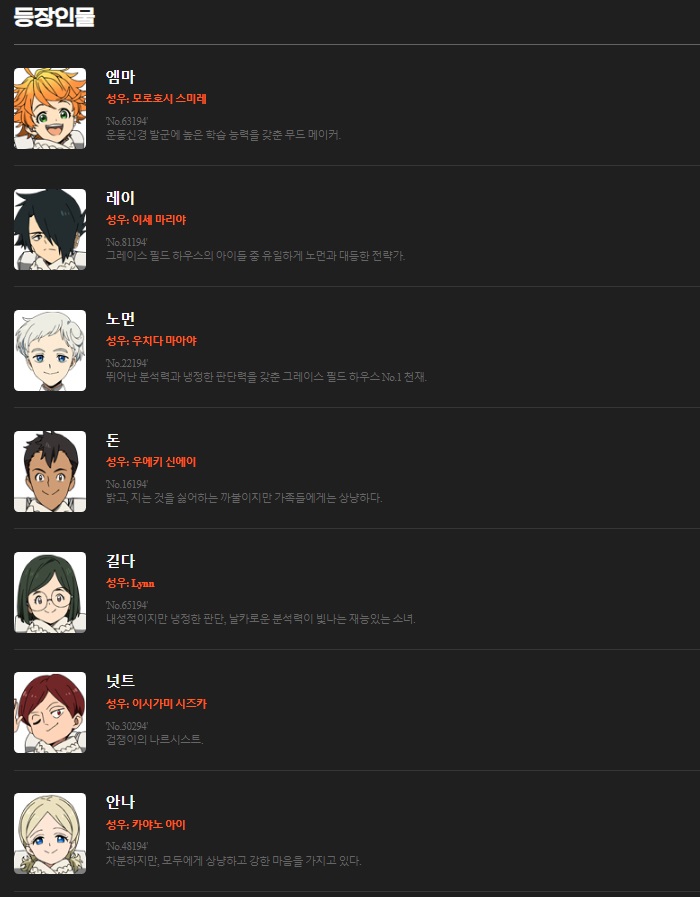Click the character name 길다
Viewport: 700px width, 897px height.
tap(120, 561)
